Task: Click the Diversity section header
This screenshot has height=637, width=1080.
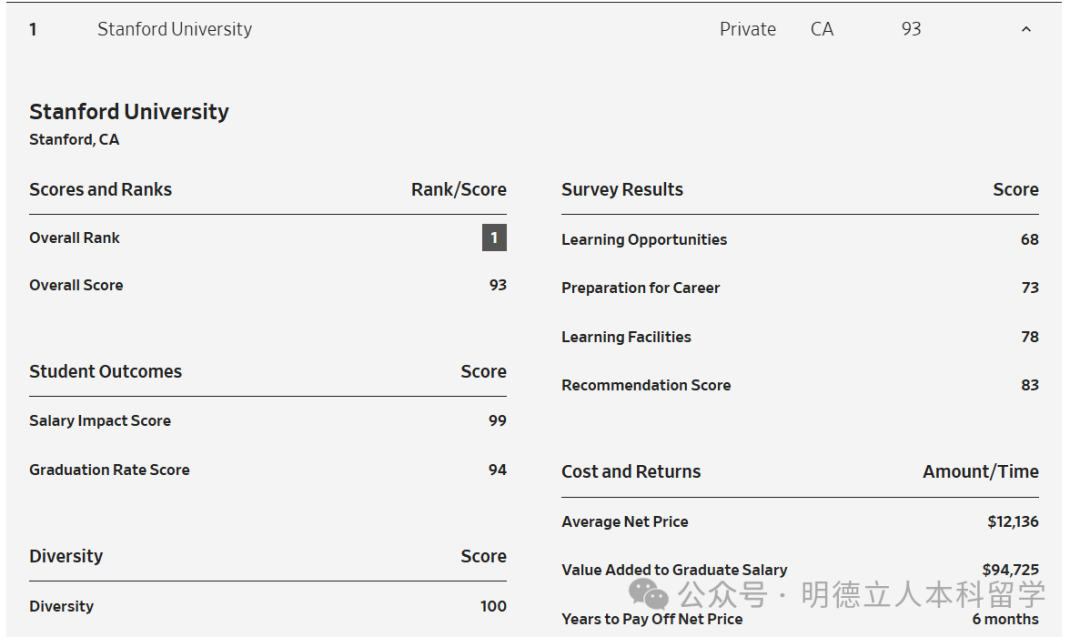Action: tap(66, 557)
